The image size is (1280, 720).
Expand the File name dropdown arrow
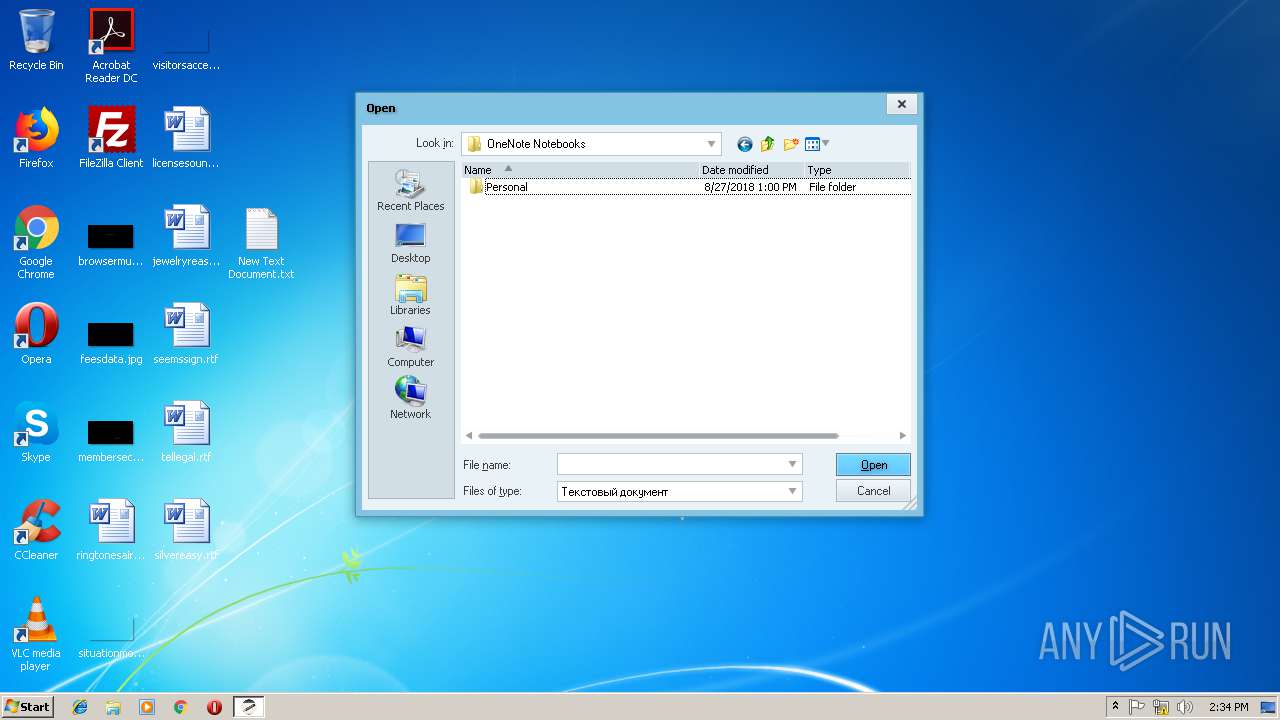point(793,464)
